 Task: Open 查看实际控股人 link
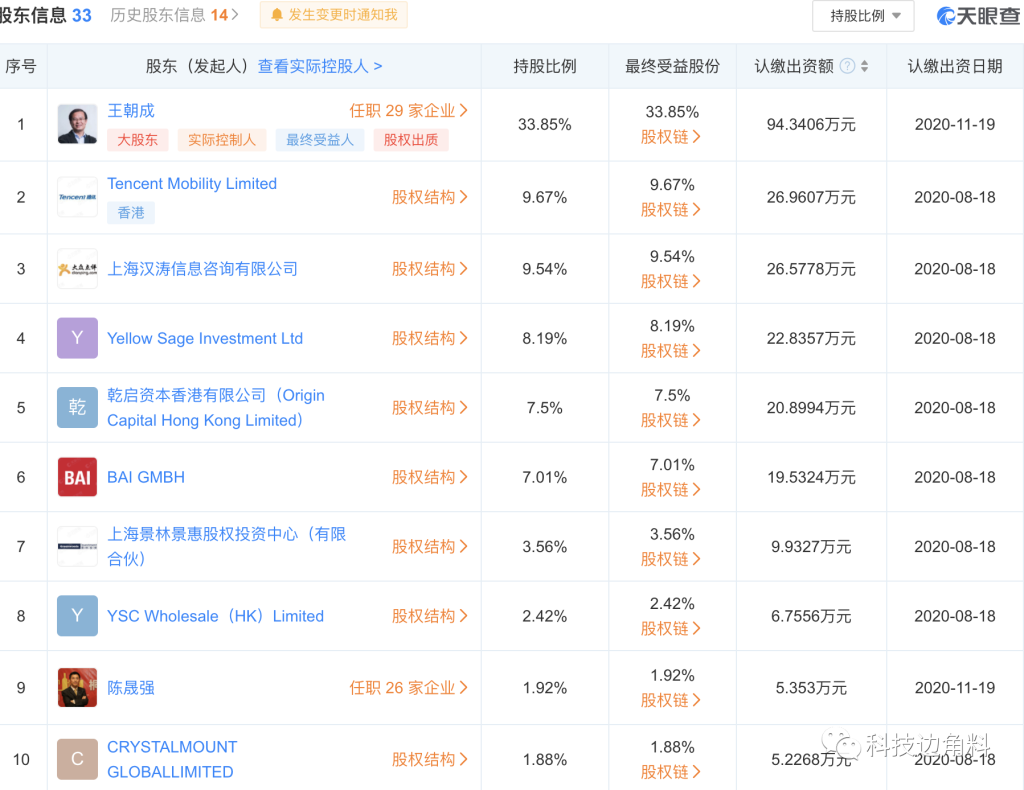tap(320, 66)
